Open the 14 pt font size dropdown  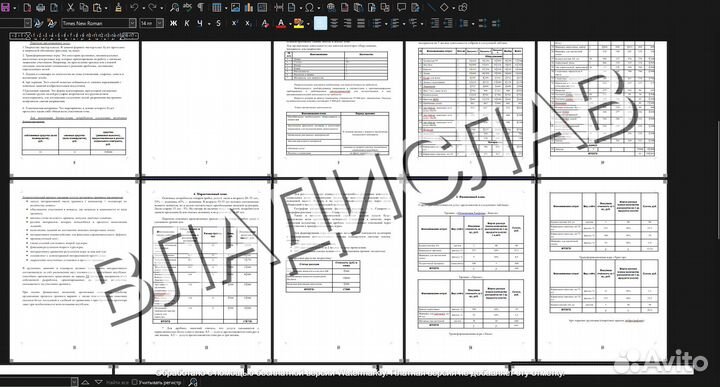pos(159,23)
